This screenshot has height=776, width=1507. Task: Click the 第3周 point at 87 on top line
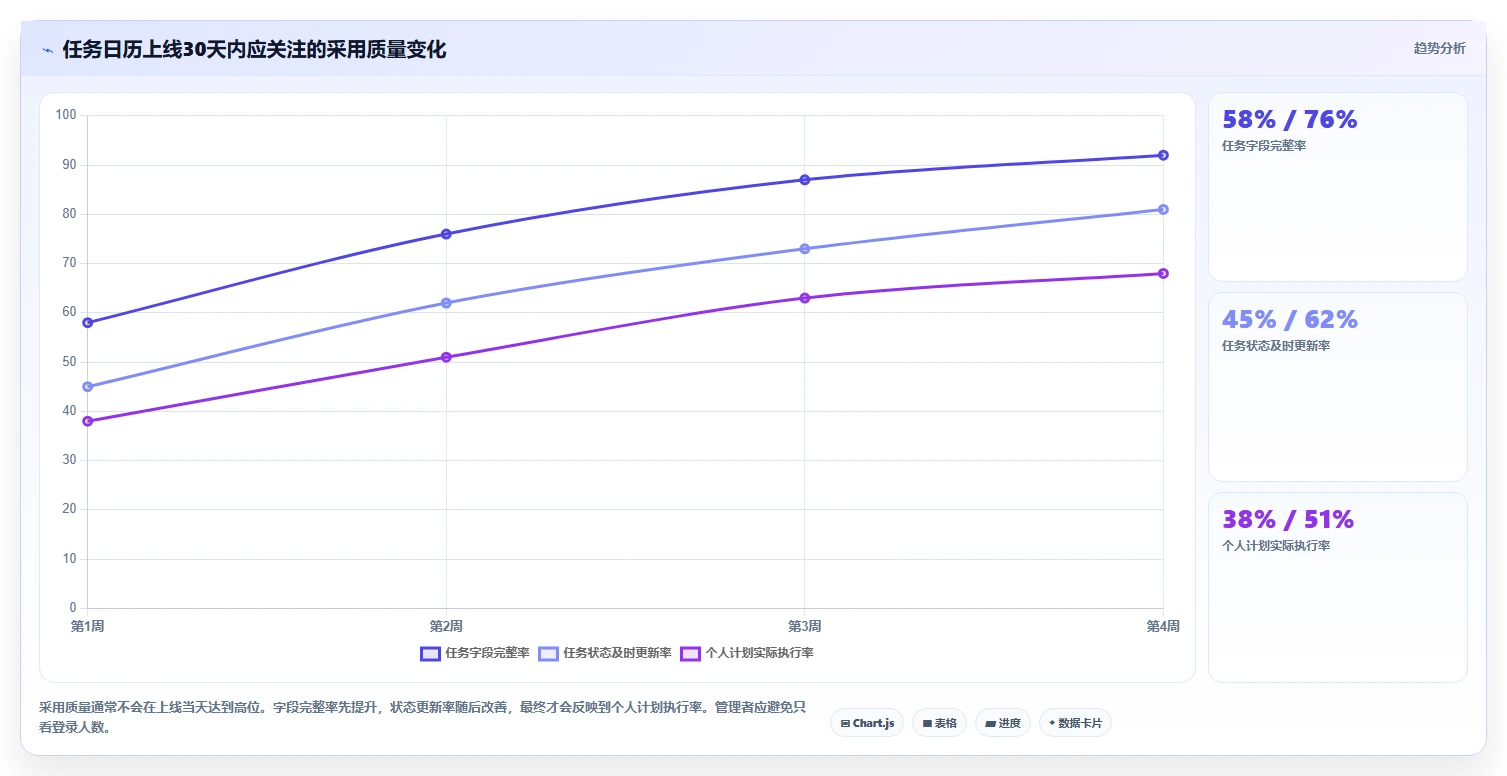tap(804, 180)
